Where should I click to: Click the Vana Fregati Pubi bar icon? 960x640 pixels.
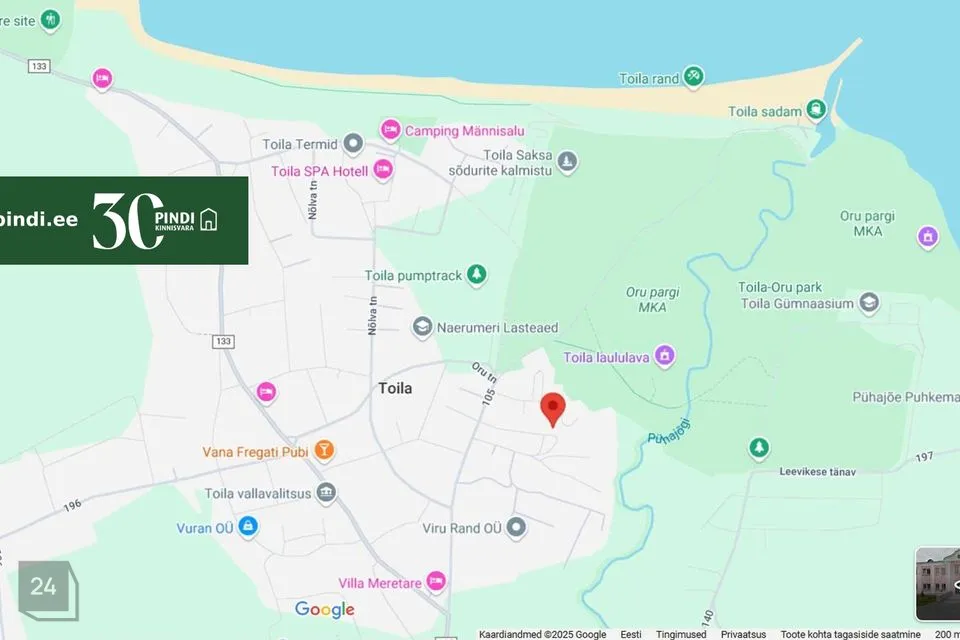coord(324,451)
